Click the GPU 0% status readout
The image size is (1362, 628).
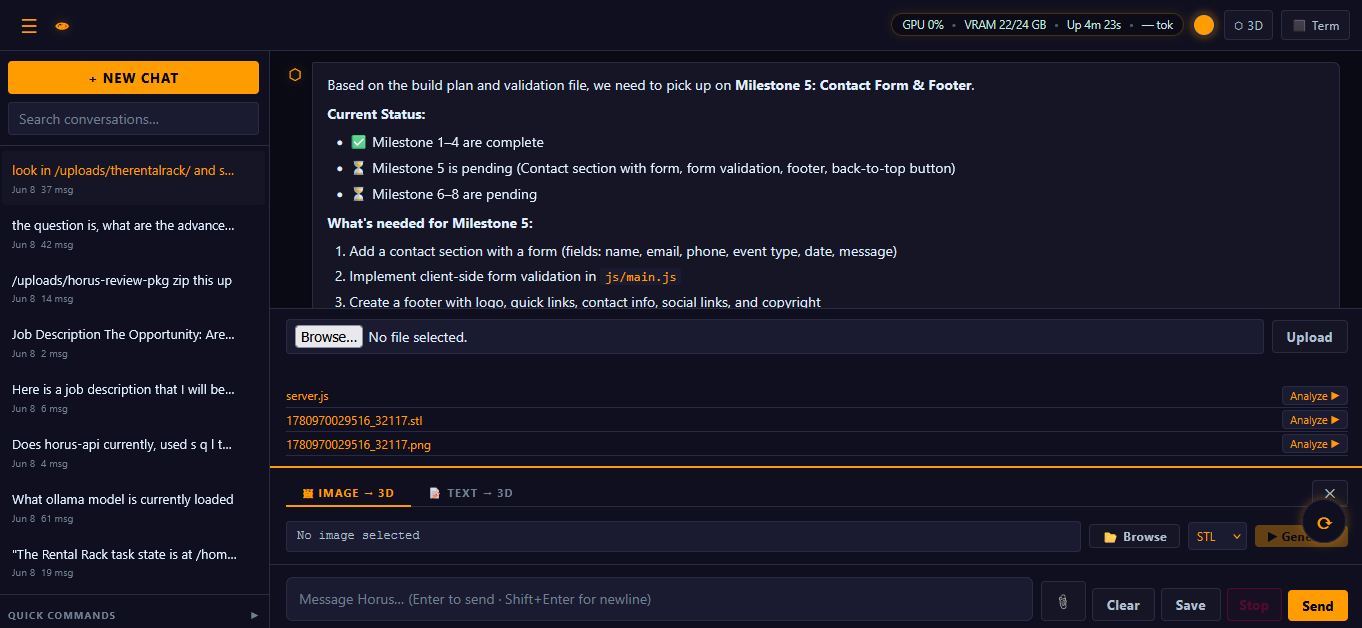(x=922, y=25)
